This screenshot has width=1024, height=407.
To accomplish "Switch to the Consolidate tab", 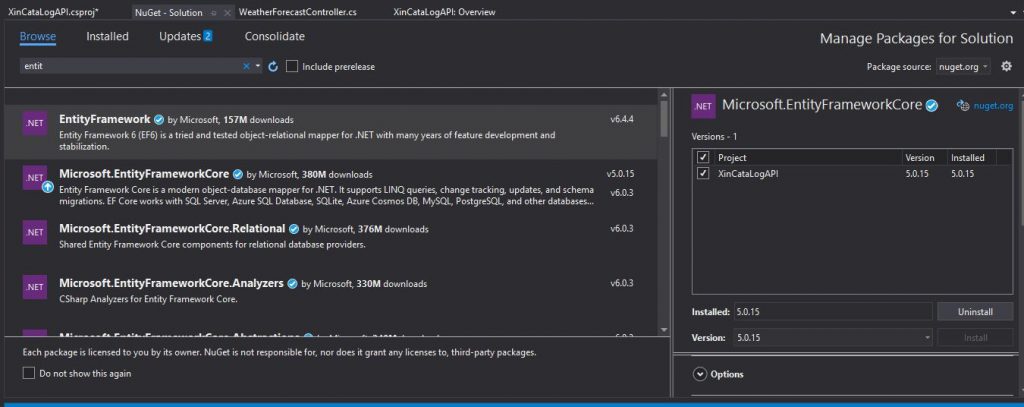I will 274,37.
